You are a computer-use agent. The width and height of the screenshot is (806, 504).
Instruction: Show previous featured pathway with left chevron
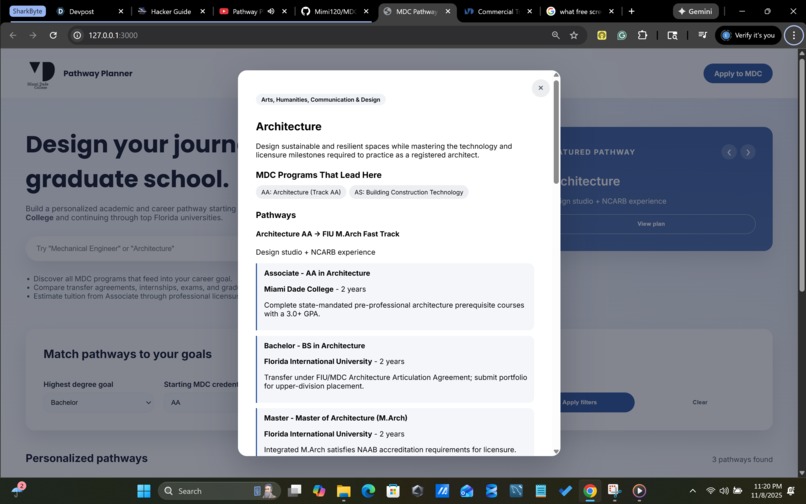pos(728,152)
